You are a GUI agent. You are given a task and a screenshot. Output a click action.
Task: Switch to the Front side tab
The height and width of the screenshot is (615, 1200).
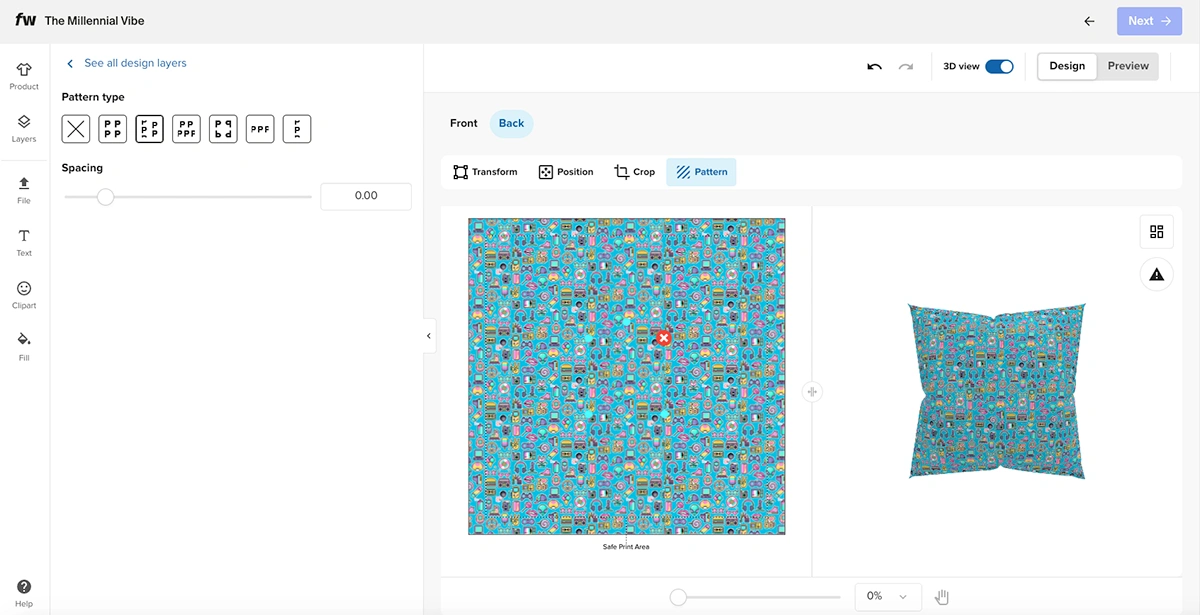[463, 123]
